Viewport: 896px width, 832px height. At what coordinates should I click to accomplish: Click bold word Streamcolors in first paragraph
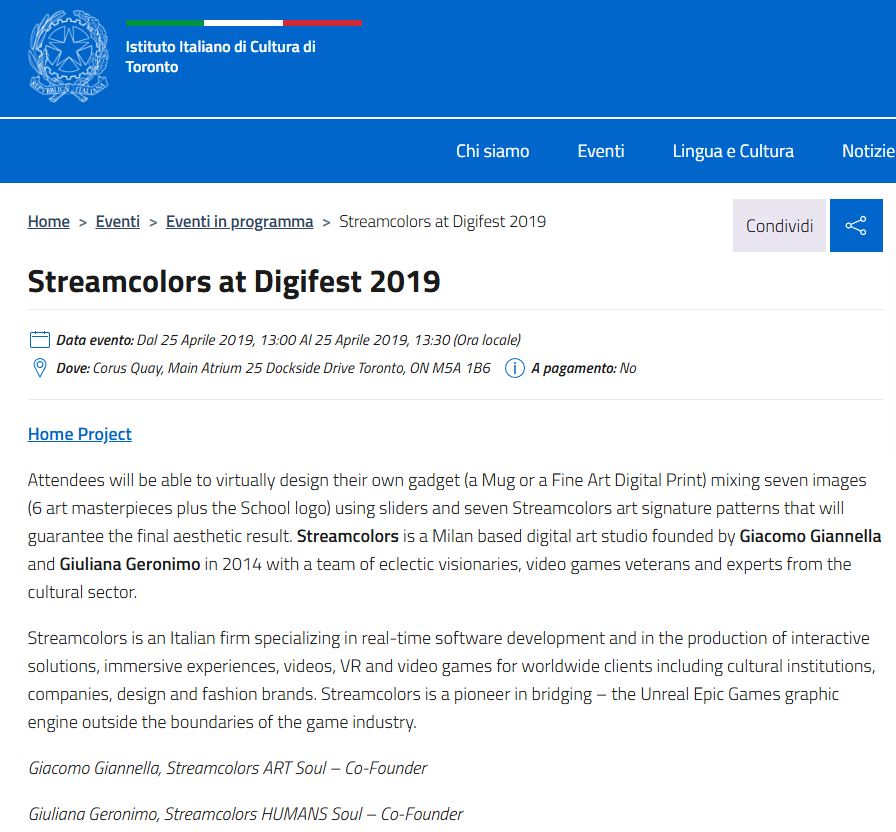tap(347, 536)
